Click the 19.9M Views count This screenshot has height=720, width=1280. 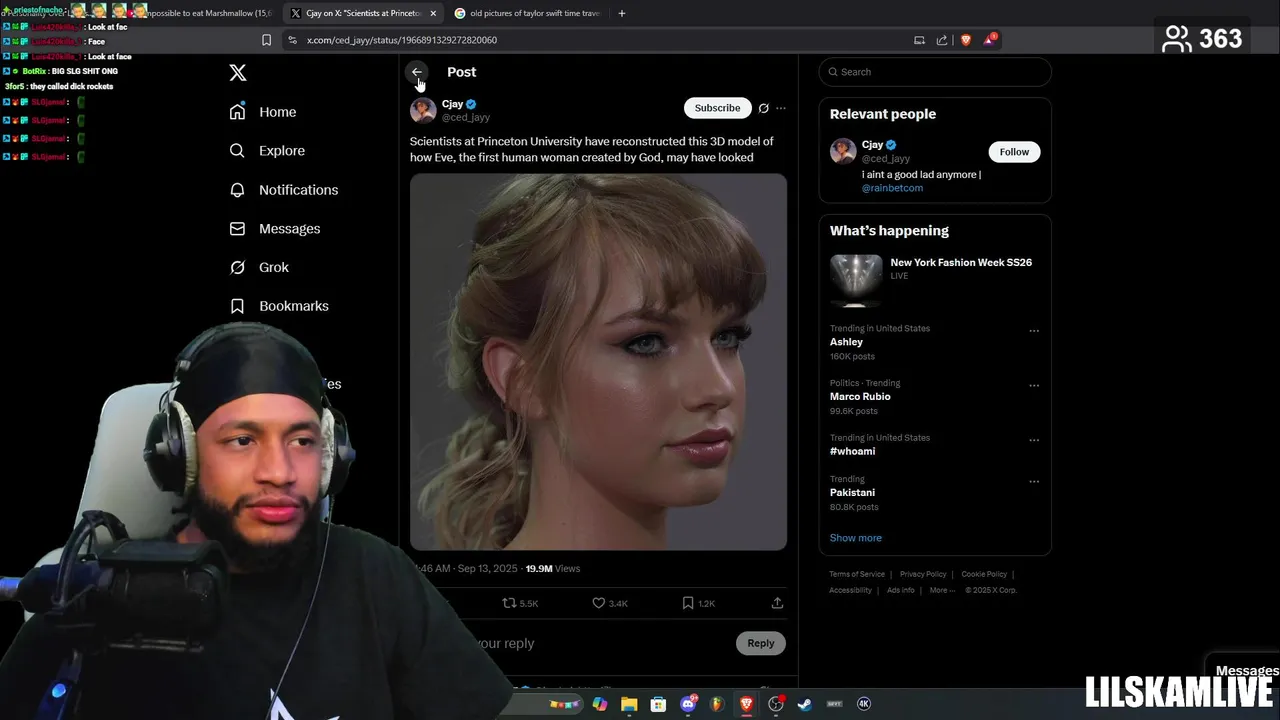pyautogui.click(x=552, y=568)
